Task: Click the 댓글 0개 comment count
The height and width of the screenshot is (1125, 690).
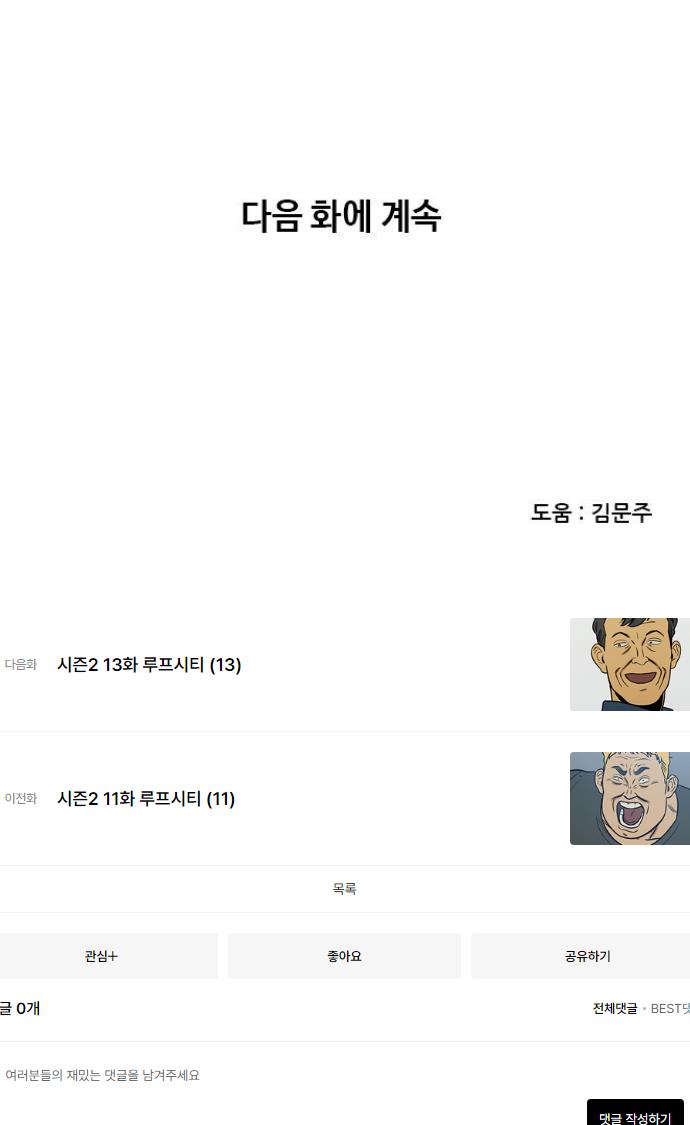Action: (19, 1008)
